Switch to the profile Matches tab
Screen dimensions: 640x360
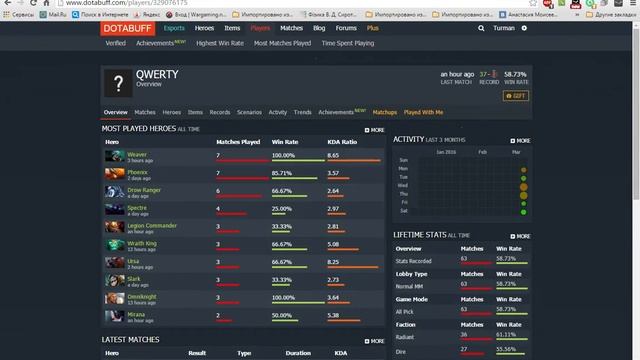pyautogui.click(x=145, y=112)
